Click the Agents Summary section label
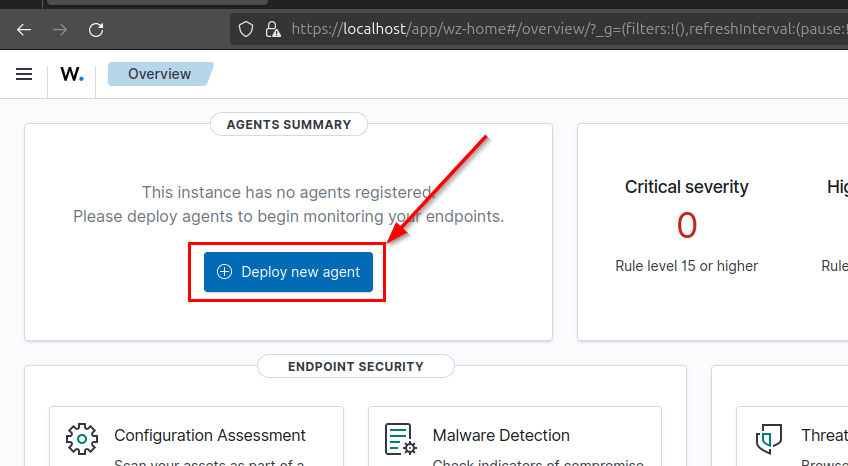Viewport: 848px width, 466px height. pos(289,124)
